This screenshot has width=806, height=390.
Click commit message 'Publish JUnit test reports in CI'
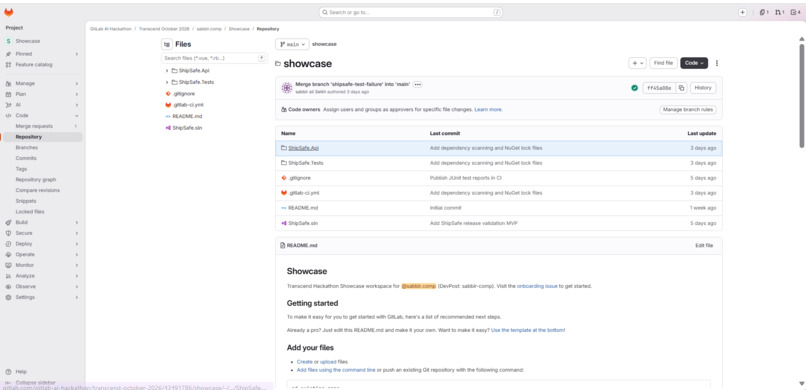(x=465, y=178)
